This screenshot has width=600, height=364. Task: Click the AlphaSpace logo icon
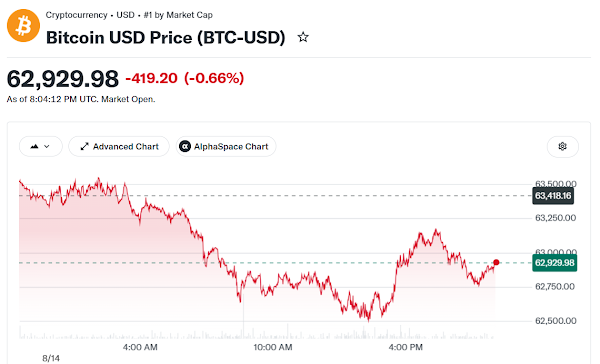[185, 147]
